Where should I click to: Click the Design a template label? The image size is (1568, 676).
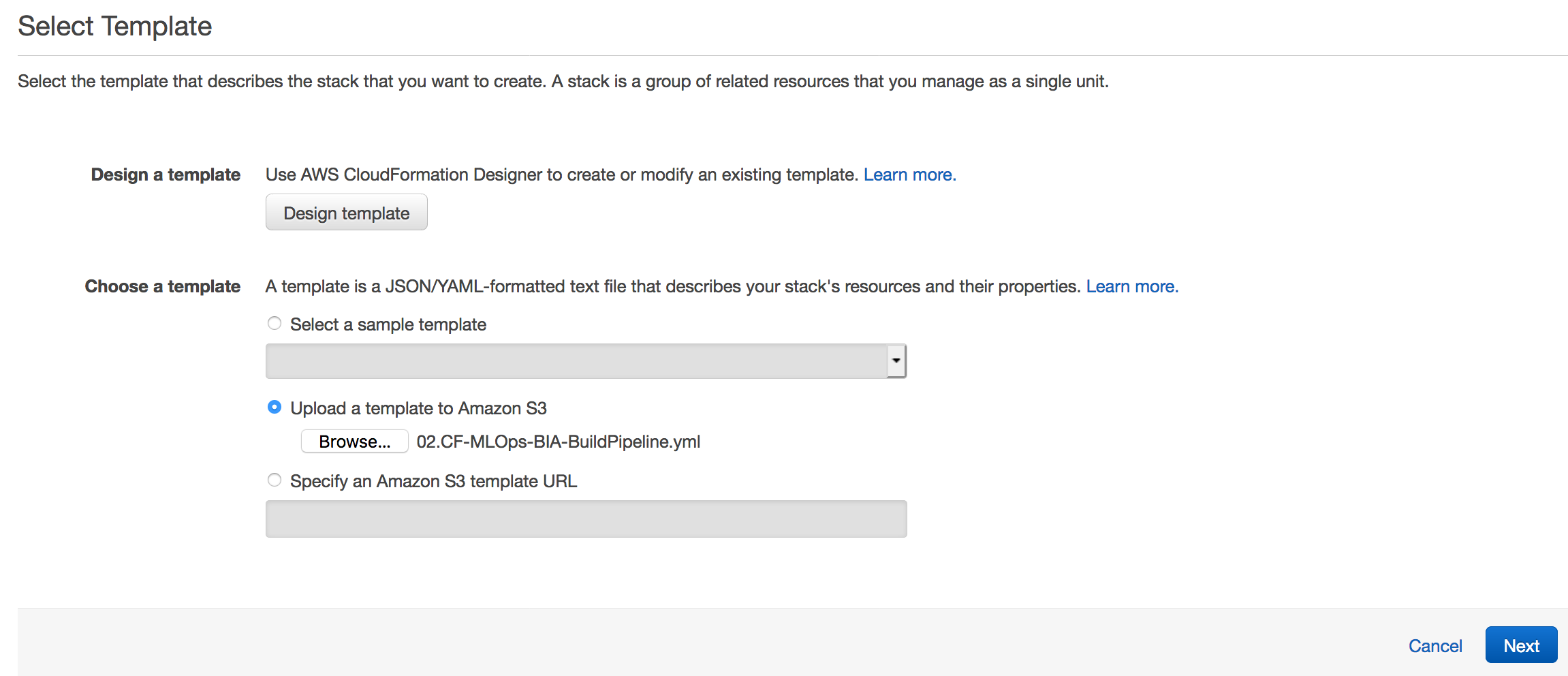pos(166,175)
